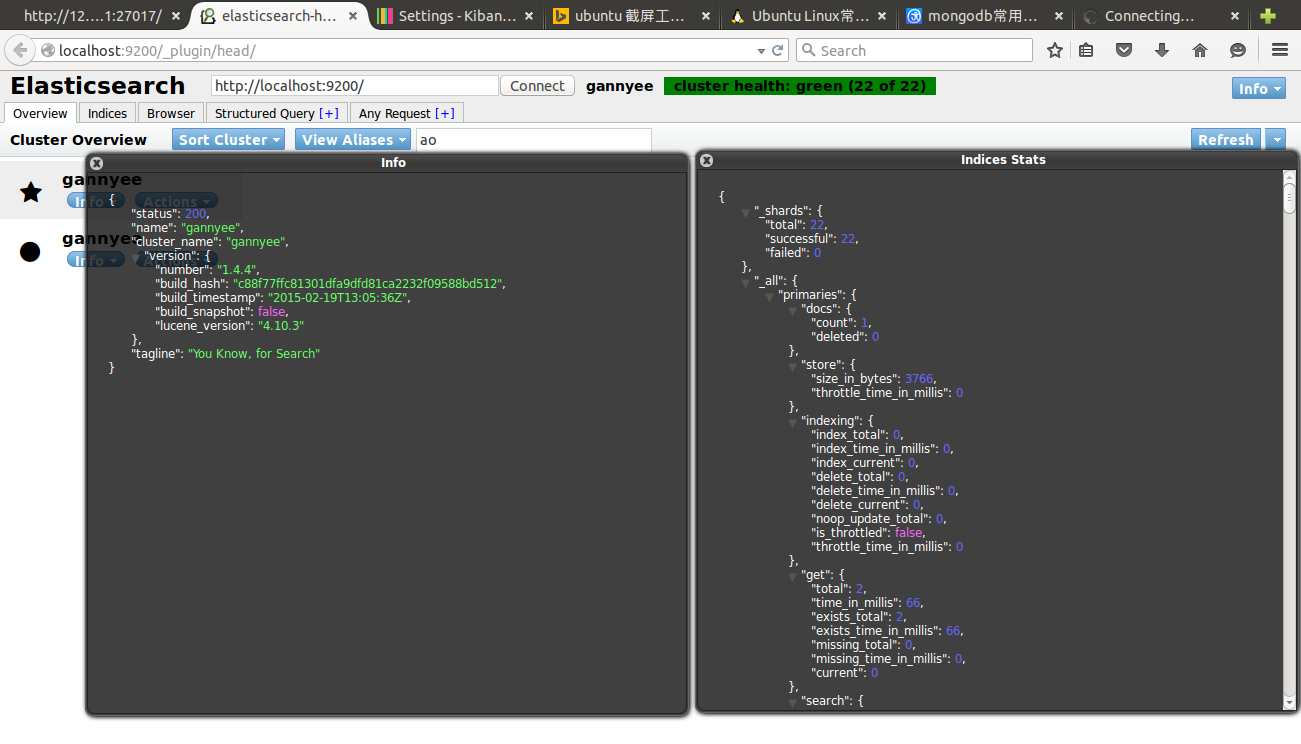Open the Browser tab
The width and height of the screenshot is (1301, 744).
[x=171, y=113]
